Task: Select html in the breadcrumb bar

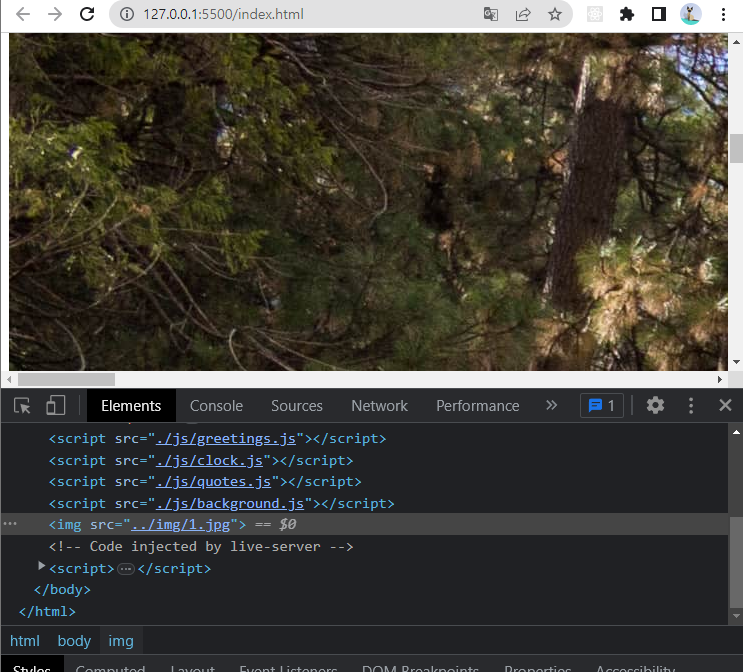Action: (25, 641)
